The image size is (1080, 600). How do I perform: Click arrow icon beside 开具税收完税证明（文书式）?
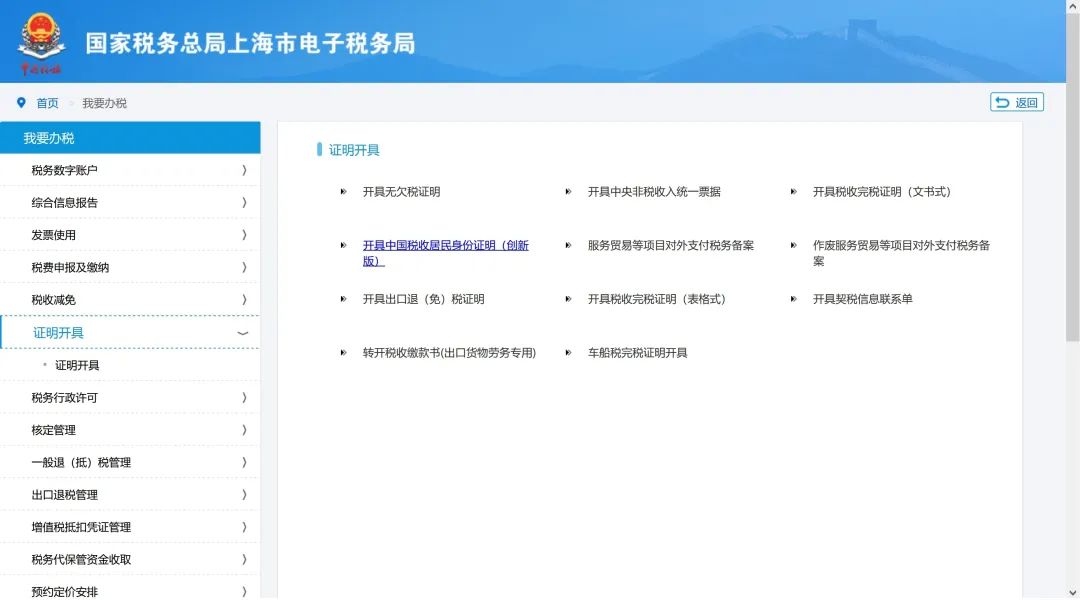pyautogui.click(x=793, y=191)
